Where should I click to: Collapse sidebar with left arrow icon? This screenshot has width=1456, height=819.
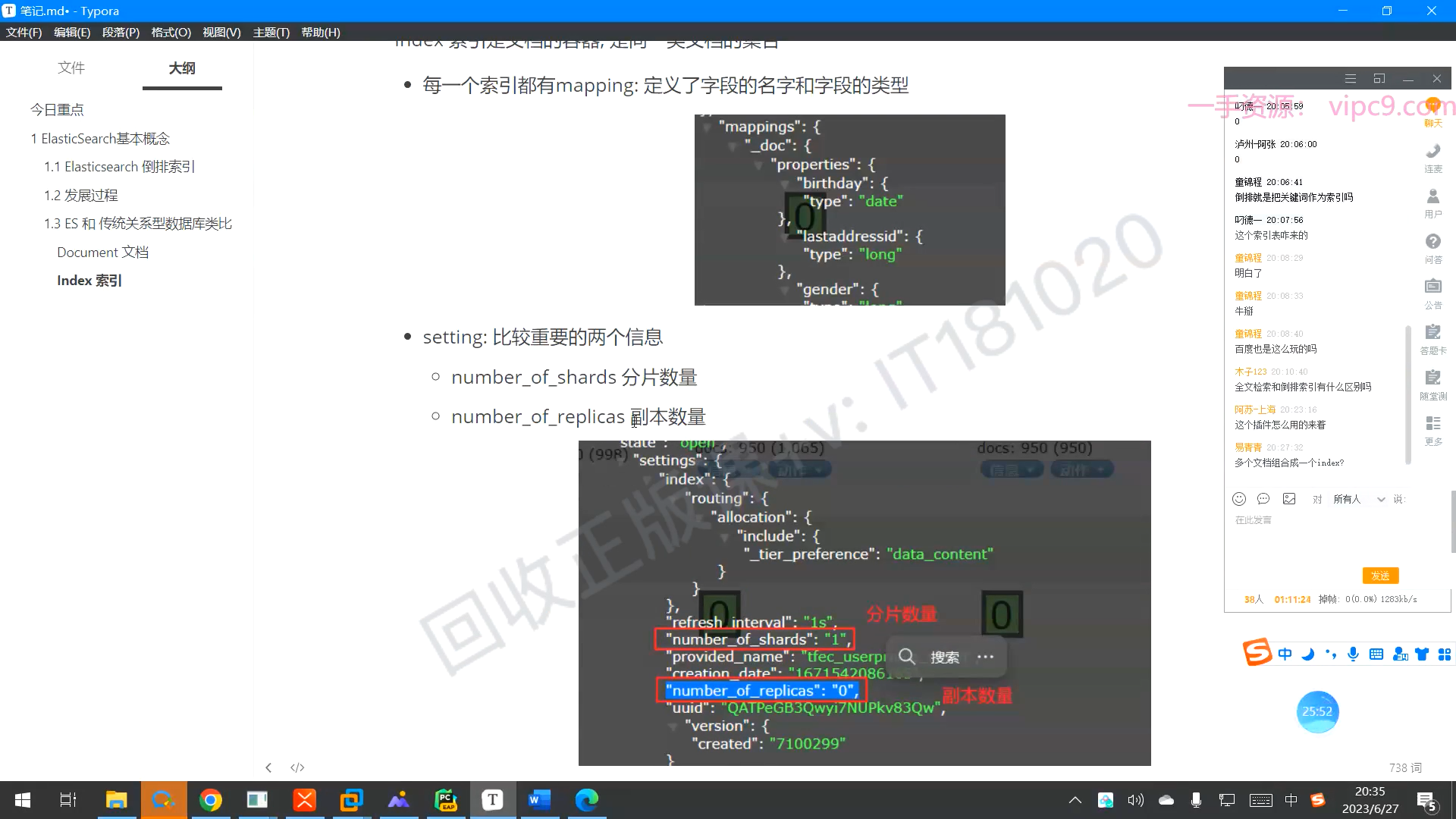268,767
